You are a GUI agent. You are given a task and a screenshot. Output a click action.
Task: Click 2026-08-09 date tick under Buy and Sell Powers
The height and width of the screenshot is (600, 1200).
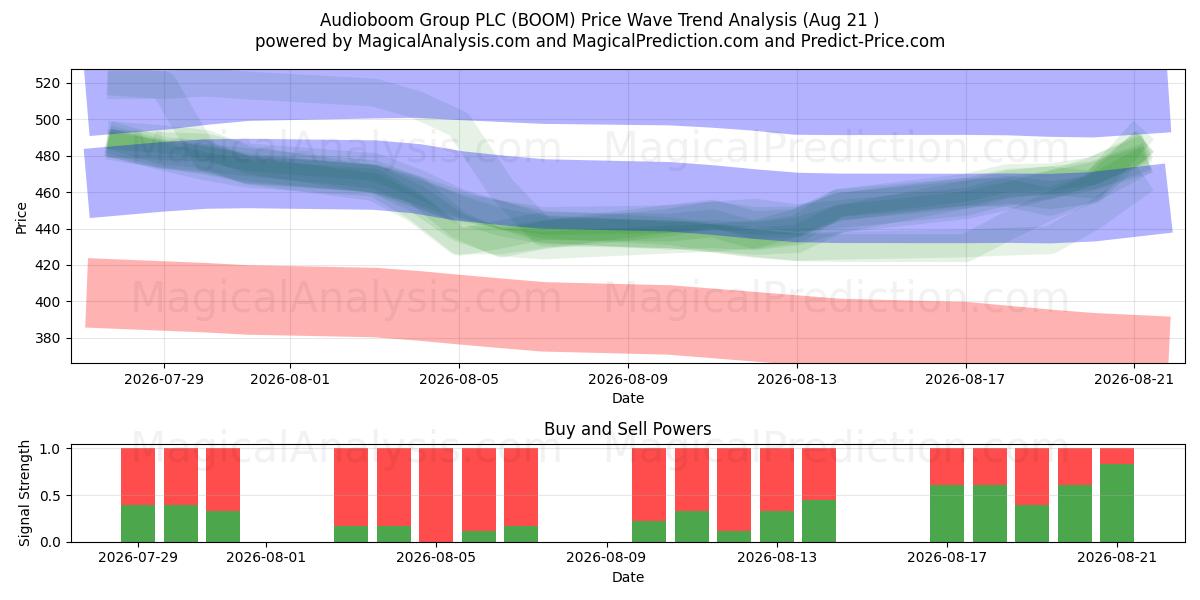pyautogui.click(x=607, y=558)
